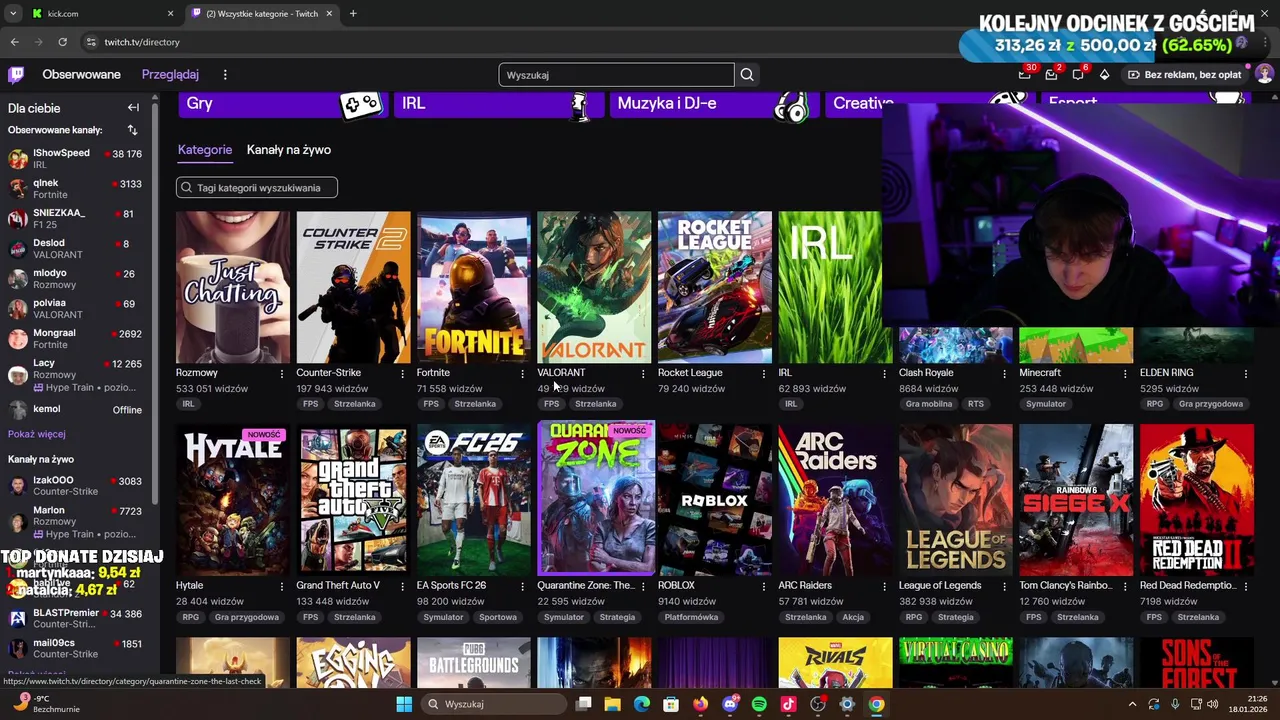Open options dots for Hytale category

tap(281, 586)
